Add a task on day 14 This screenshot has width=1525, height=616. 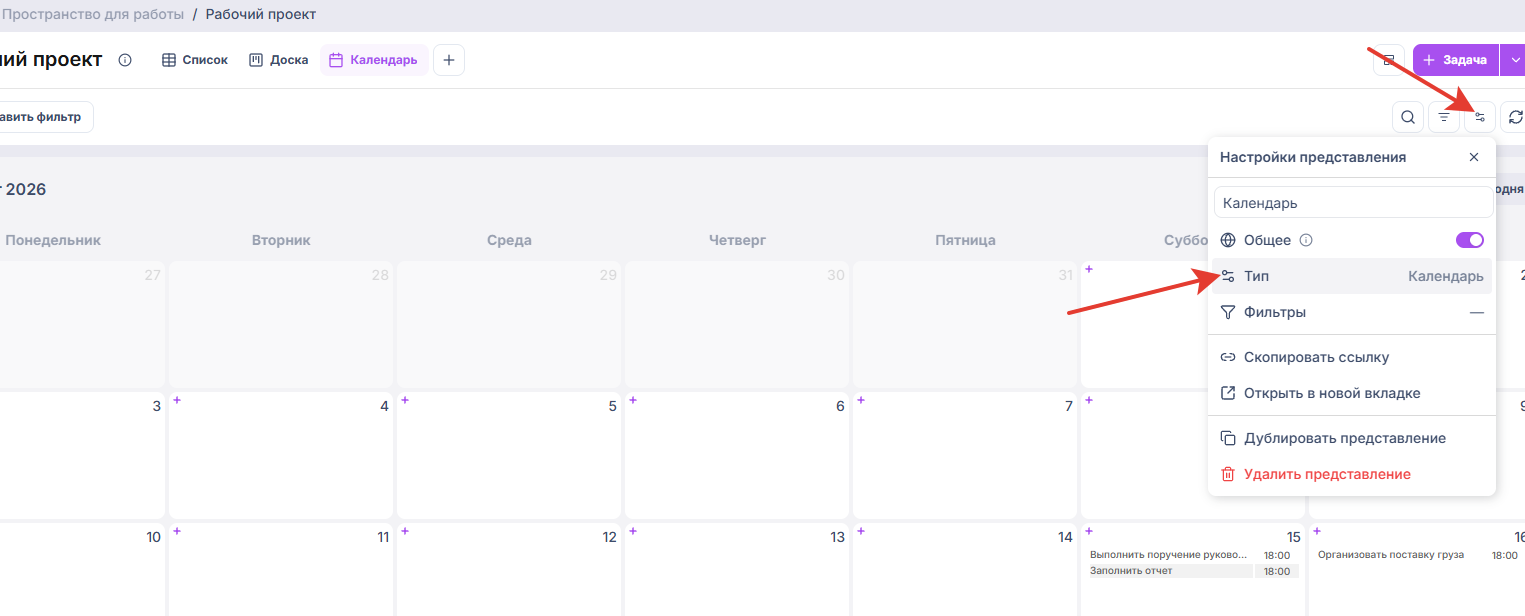861,531
